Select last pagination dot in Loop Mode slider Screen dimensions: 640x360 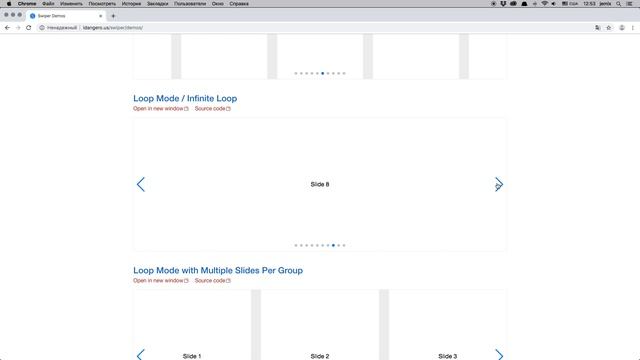[344, 245]
